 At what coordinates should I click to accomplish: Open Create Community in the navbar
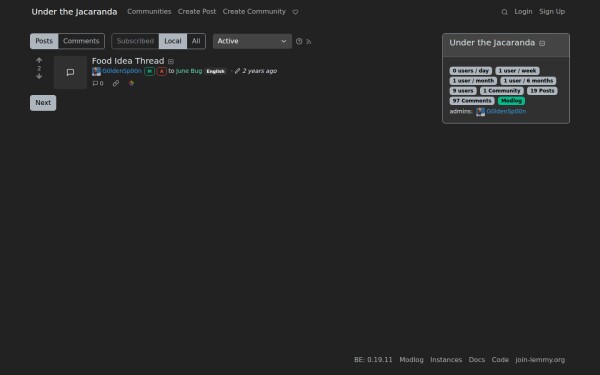(x=254, y=11)
